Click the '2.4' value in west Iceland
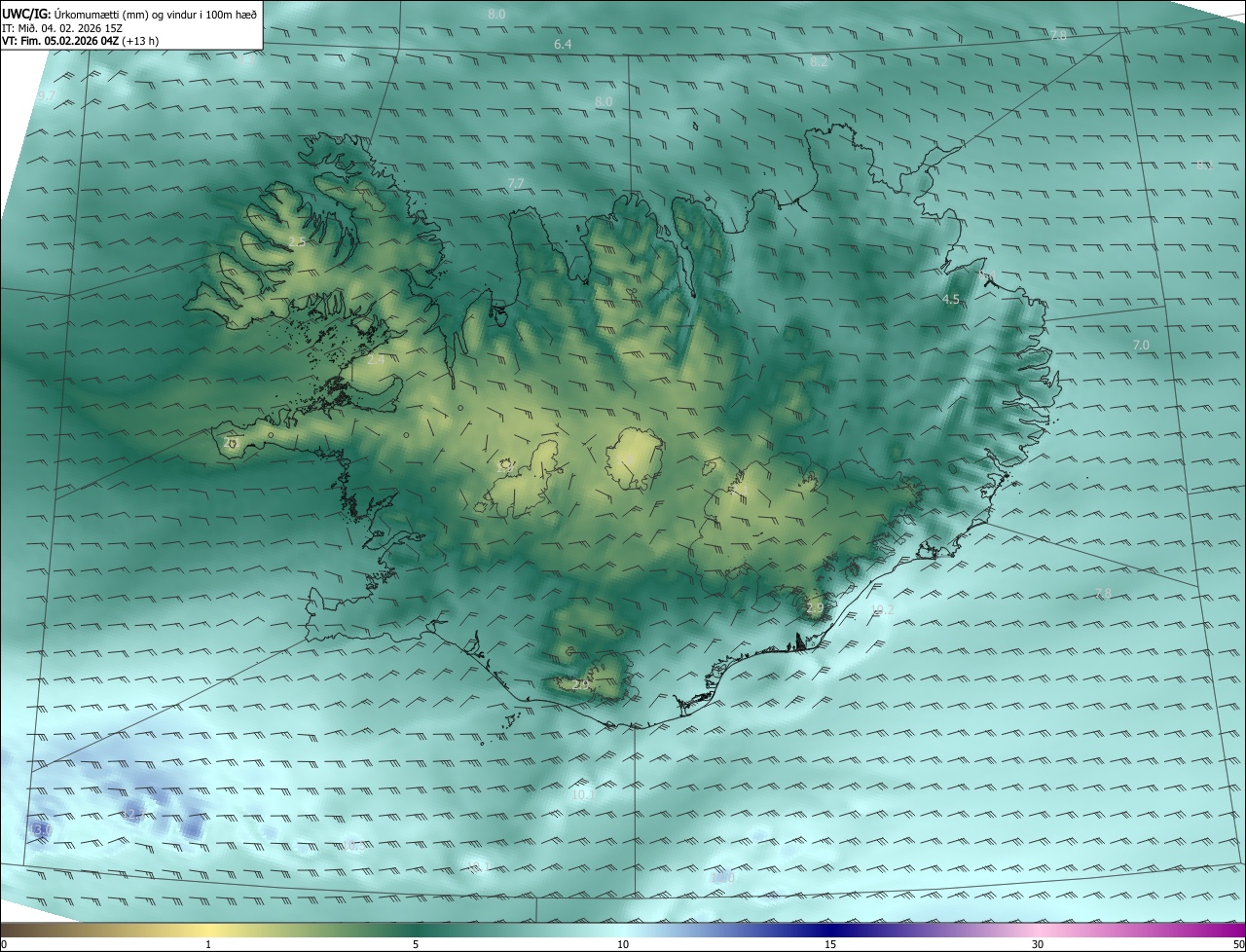The height and width of the screenshot is (952, 1246). click(x=376, y=360)
